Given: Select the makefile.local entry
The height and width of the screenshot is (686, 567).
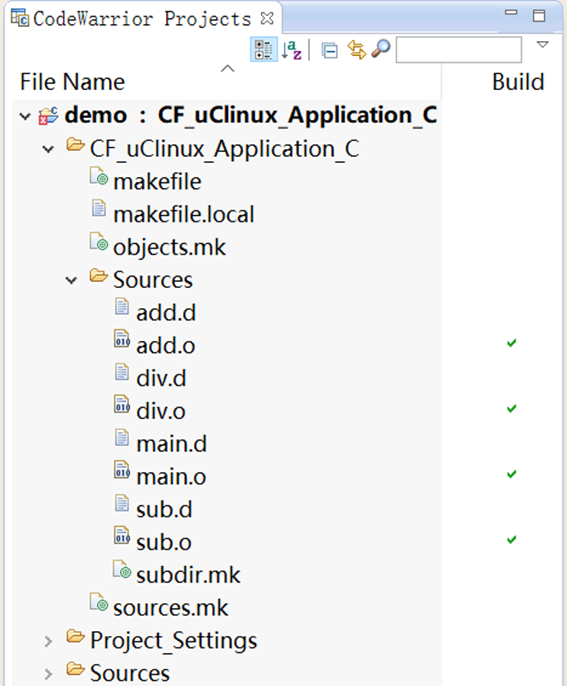Looking at the screenshot, I should tap(184, 214).
